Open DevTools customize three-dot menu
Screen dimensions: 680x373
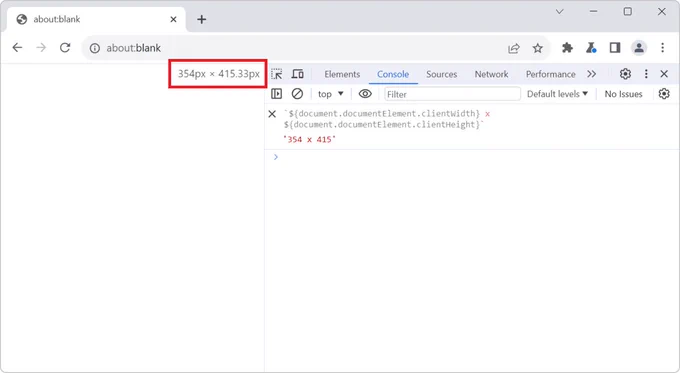click(x=646, y=74)
